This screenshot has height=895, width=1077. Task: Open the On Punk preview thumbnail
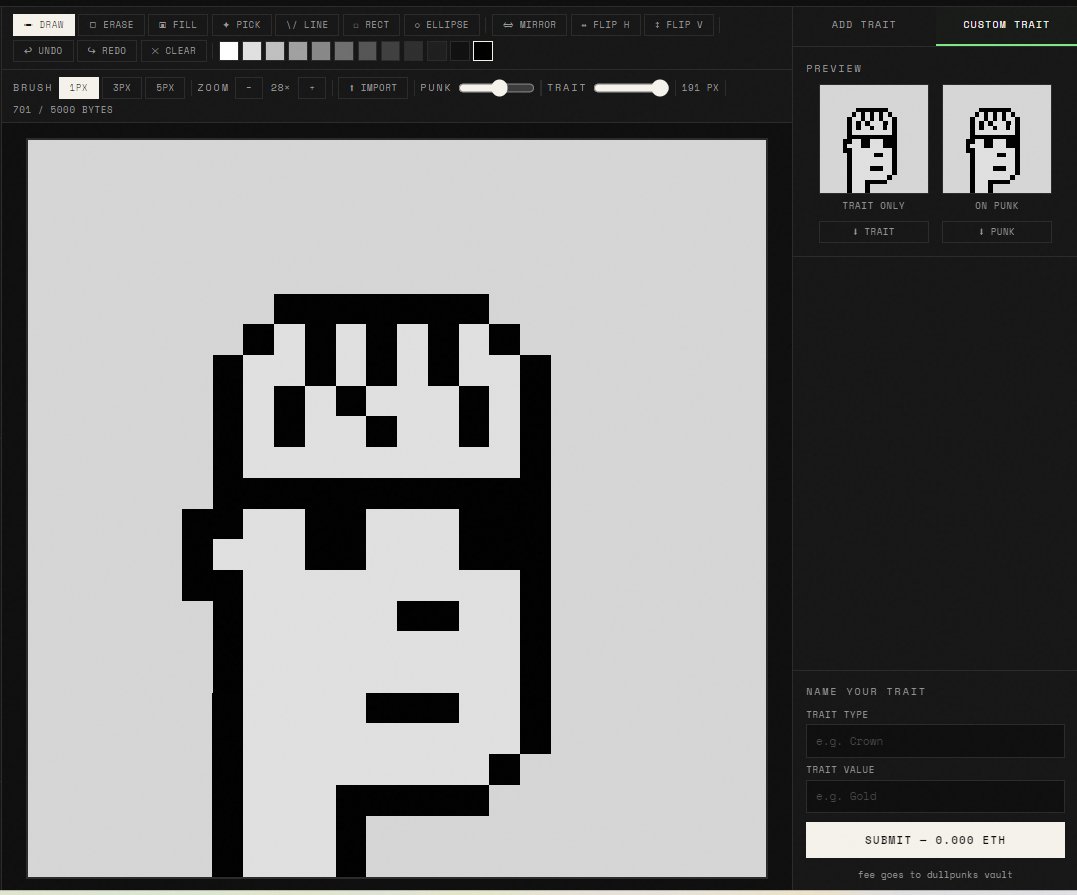(x=997, y=139)
